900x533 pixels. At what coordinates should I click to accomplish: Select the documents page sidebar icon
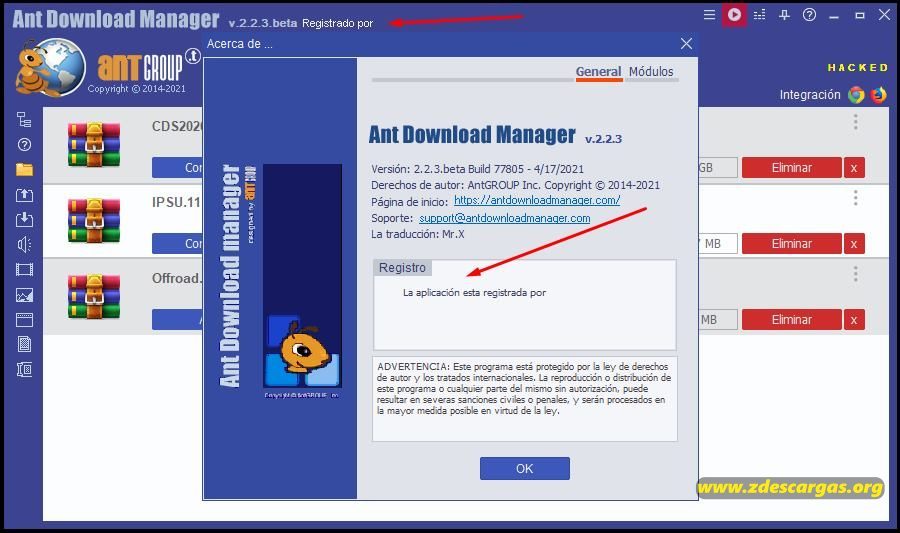click(24, 344)
